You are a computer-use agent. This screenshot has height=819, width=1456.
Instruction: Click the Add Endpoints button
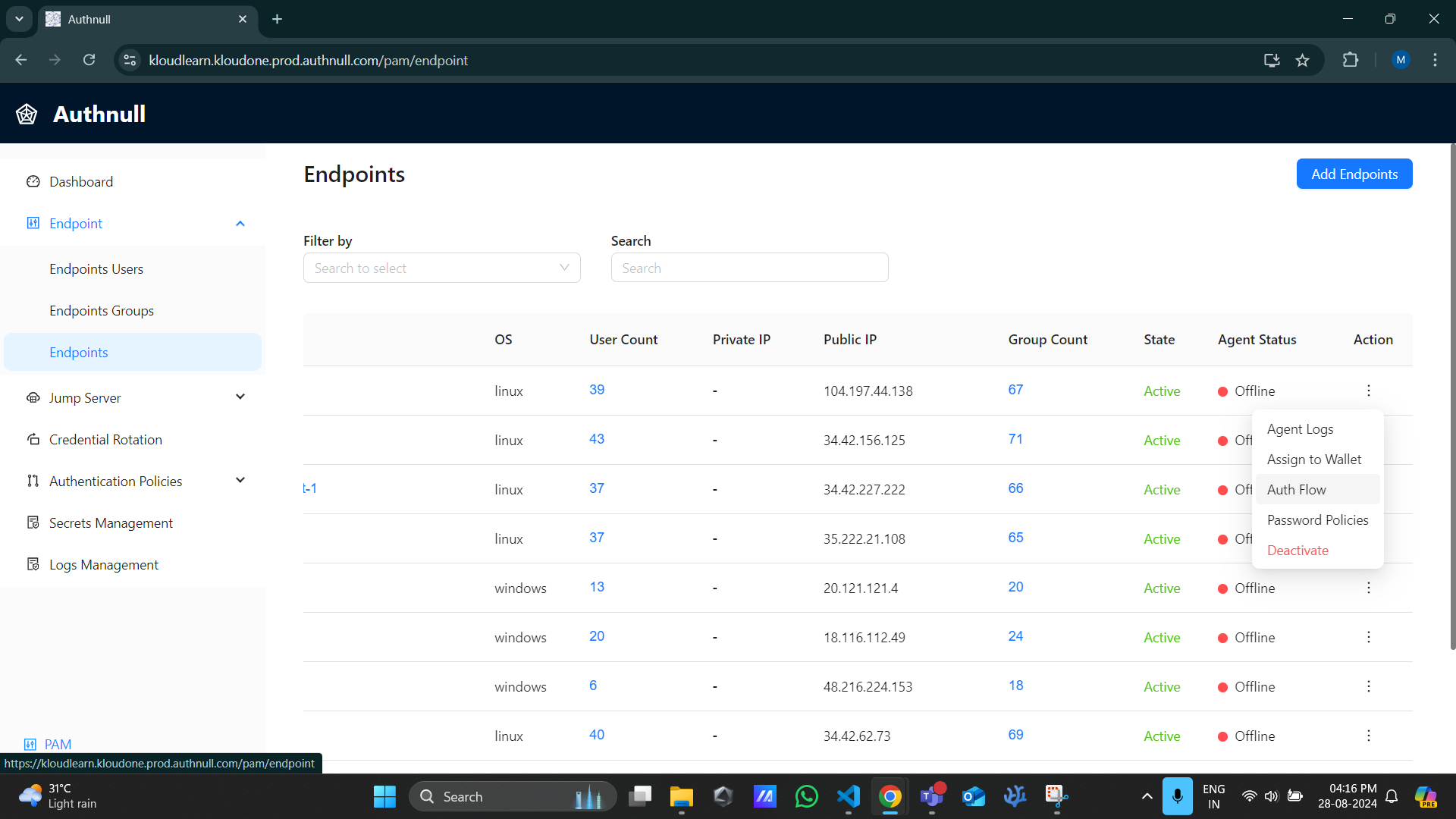pos(1354,174)
